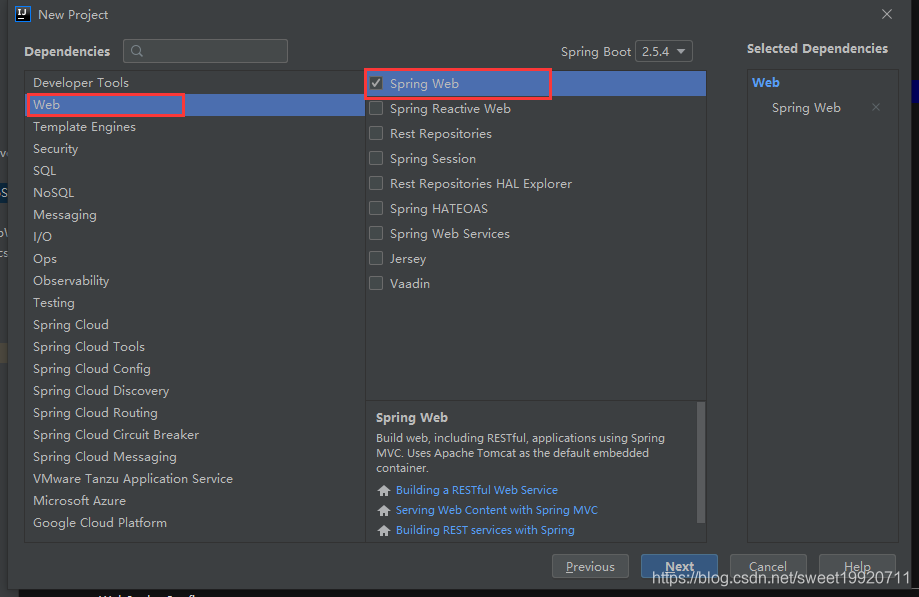Click the Previous button

coord(590,567)
